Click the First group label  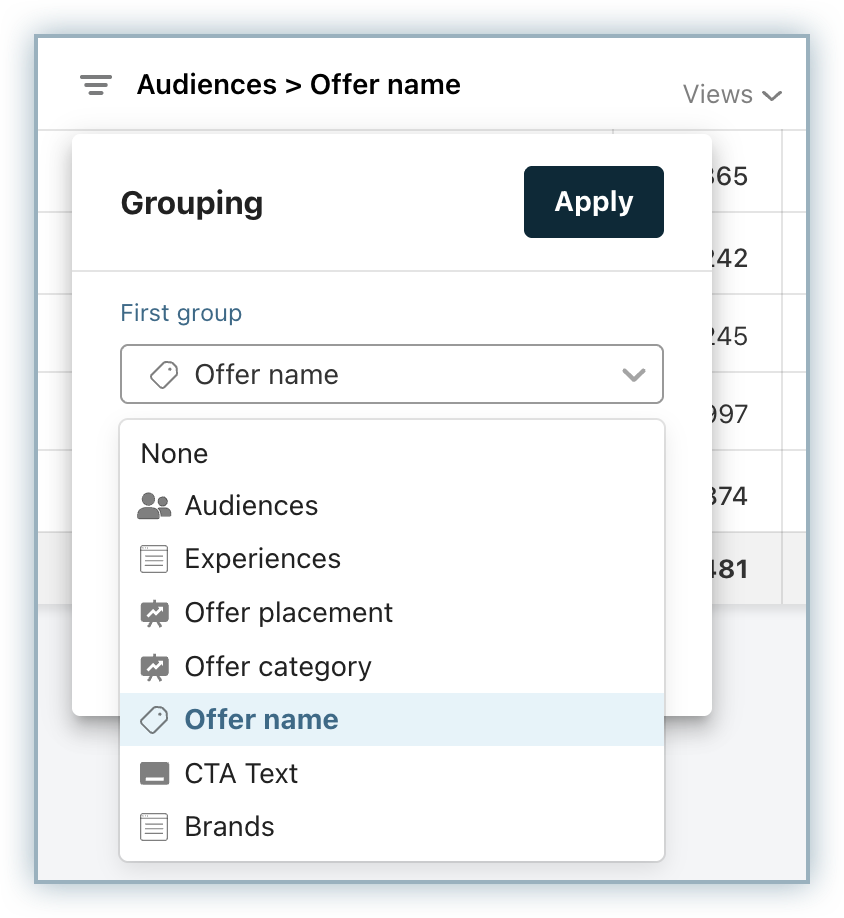pyautogui.click(x=181, y=313)
